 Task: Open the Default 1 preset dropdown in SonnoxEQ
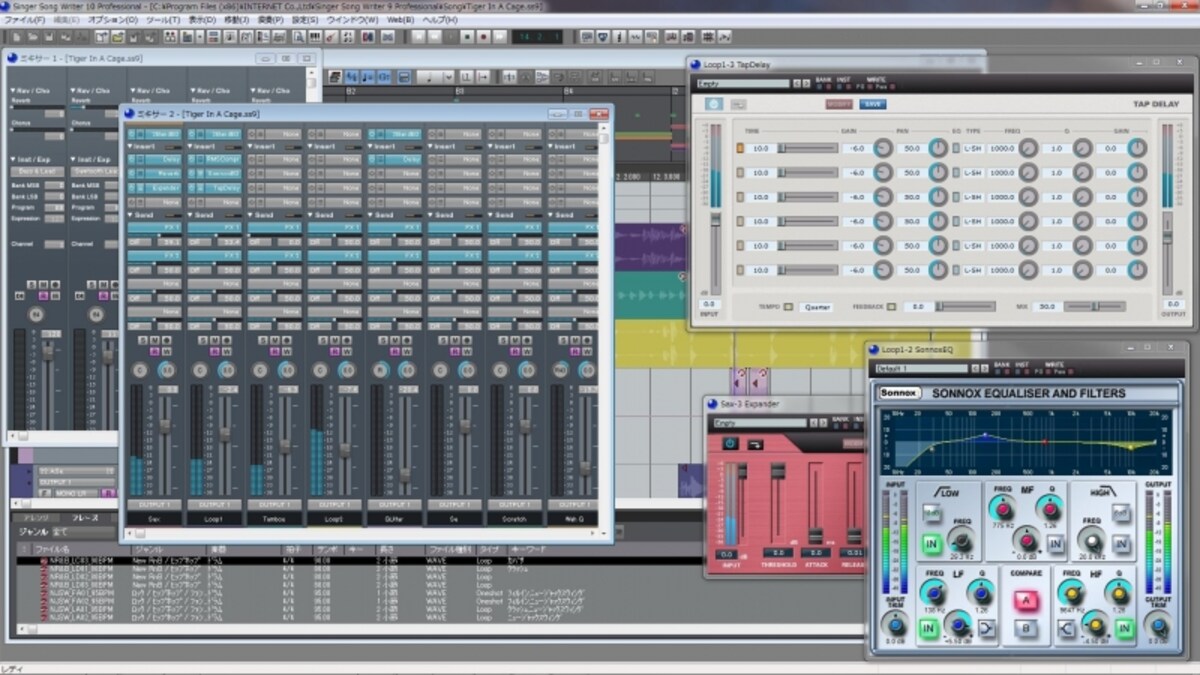point(923,369)
